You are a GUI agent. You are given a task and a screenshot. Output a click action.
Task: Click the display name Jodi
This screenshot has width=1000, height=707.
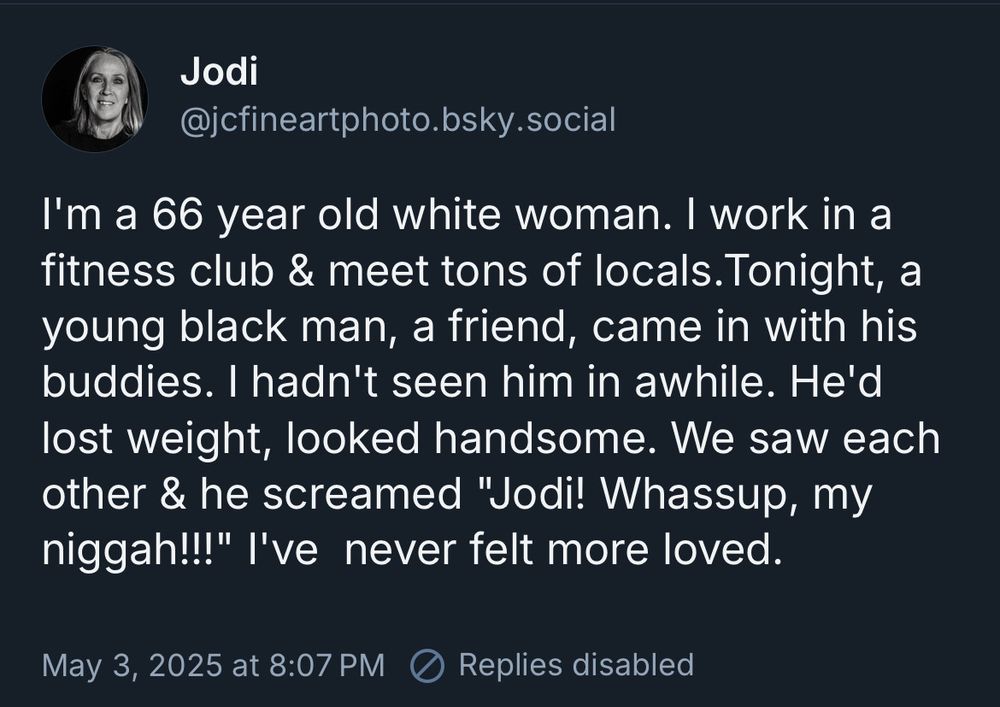point(219,71)
